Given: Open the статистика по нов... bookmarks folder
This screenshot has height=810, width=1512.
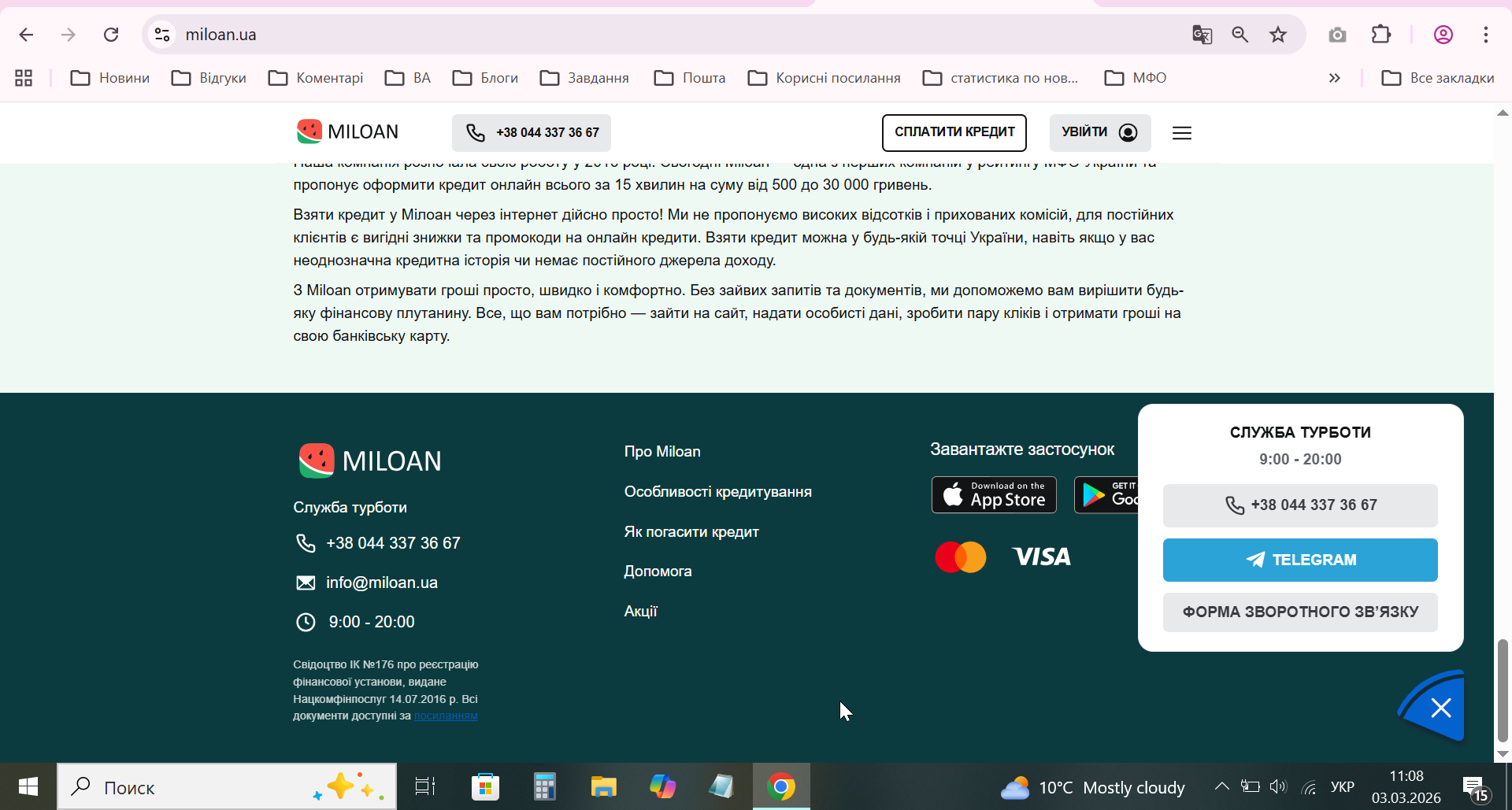Looking at the screenshot, I should [1000, 78].
